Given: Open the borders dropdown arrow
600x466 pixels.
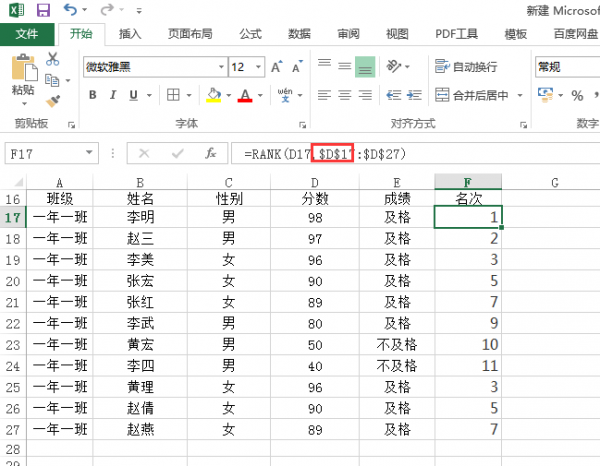Looking at the screenshot, I should 189,95.
